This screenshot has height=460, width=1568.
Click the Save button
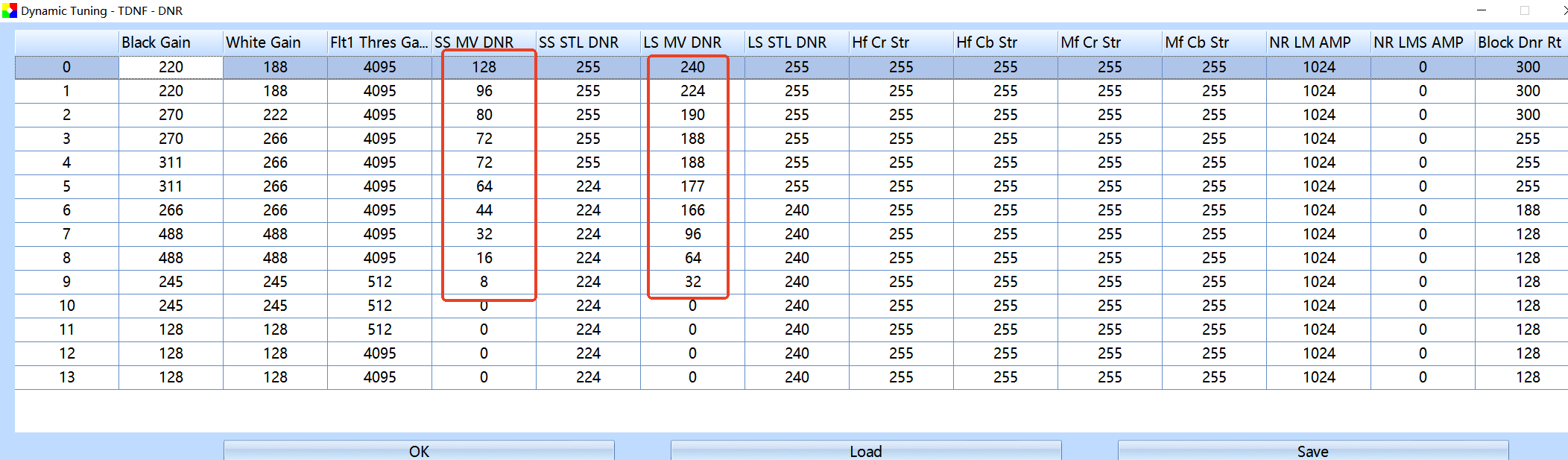[x=1312, y=450]
